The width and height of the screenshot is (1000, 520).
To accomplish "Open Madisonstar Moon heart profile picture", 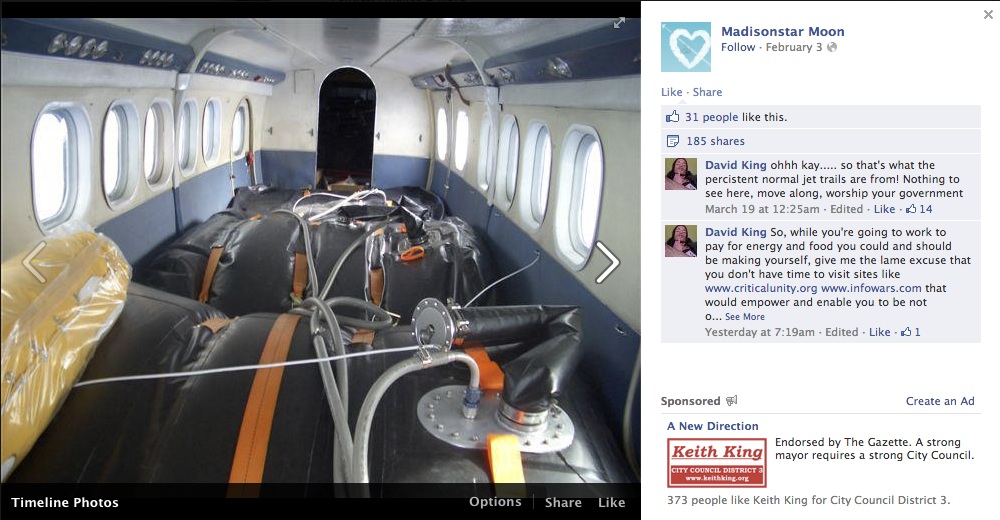I will click(686, 47).
